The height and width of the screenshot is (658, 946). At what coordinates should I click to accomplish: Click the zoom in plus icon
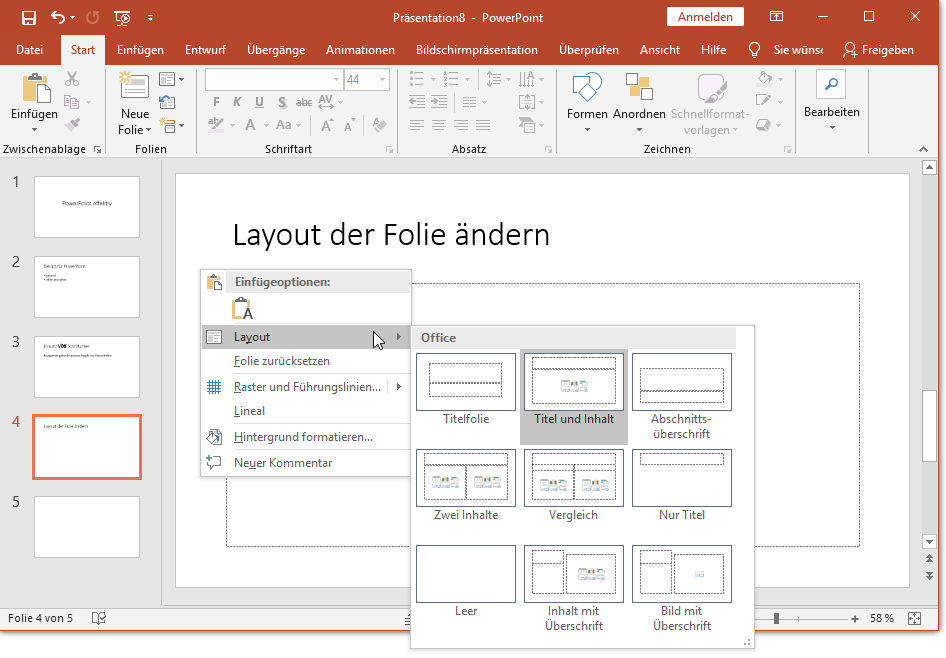point(855,619)
